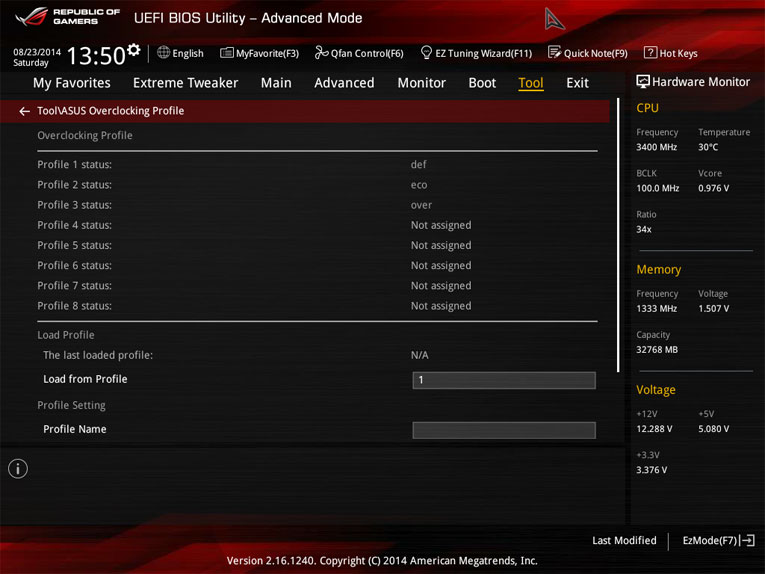Click the CPU temperature 30°C value
This screenshot has height=574, width=765.
click(x=708, y=147)
